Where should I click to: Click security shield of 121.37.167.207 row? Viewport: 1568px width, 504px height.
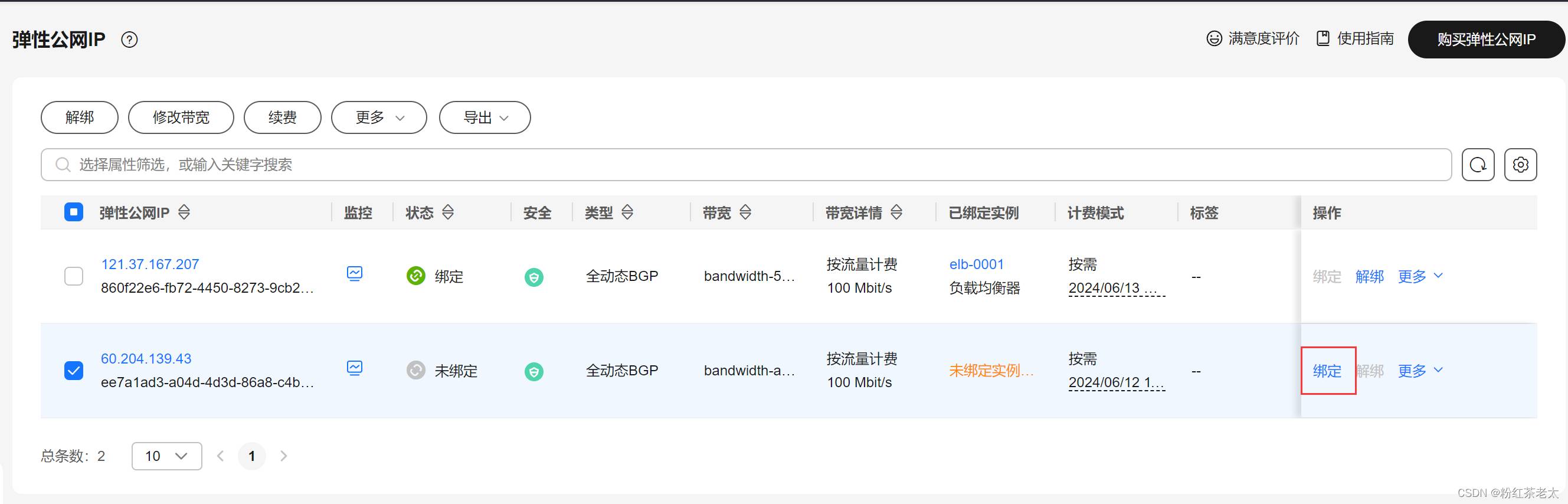pyautogui.click(x=534, y=277)
